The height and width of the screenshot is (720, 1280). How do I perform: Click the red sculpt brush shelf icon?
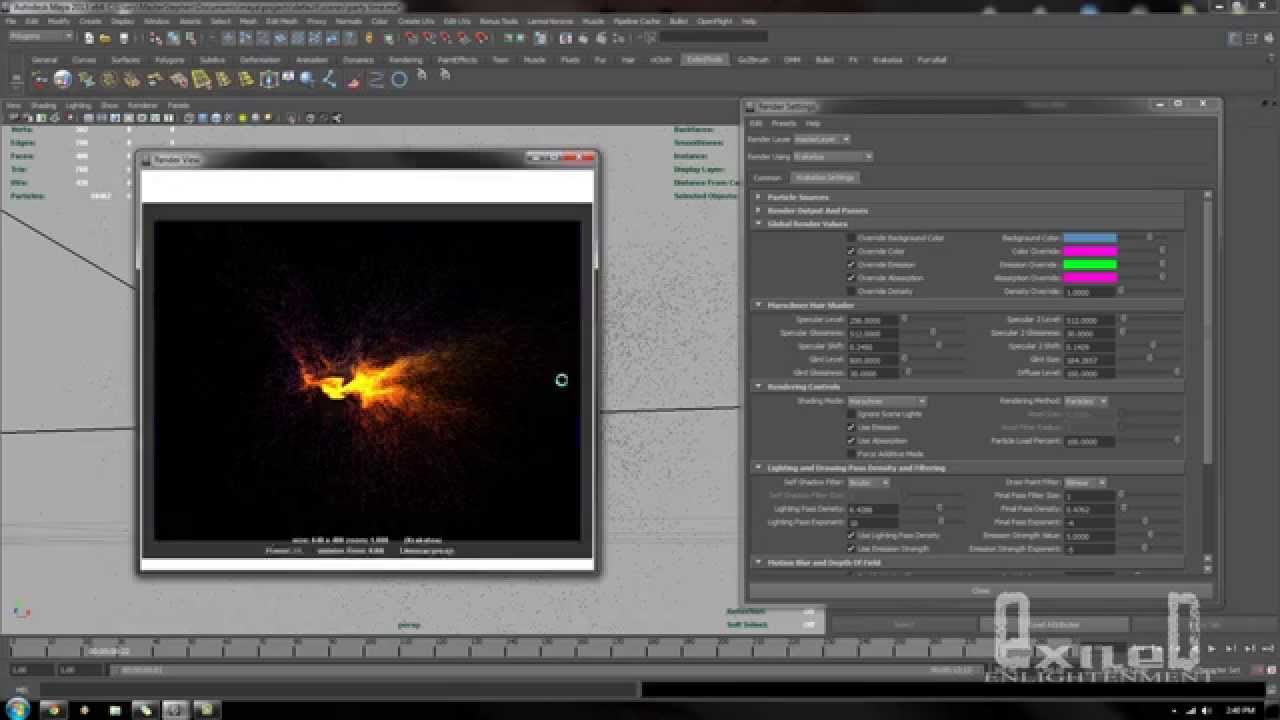(x=353, y=80)
